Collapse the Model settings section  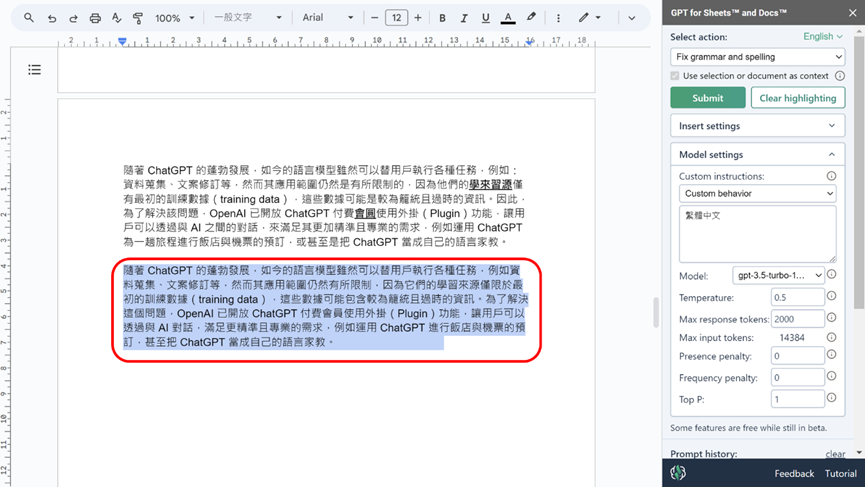757,154
